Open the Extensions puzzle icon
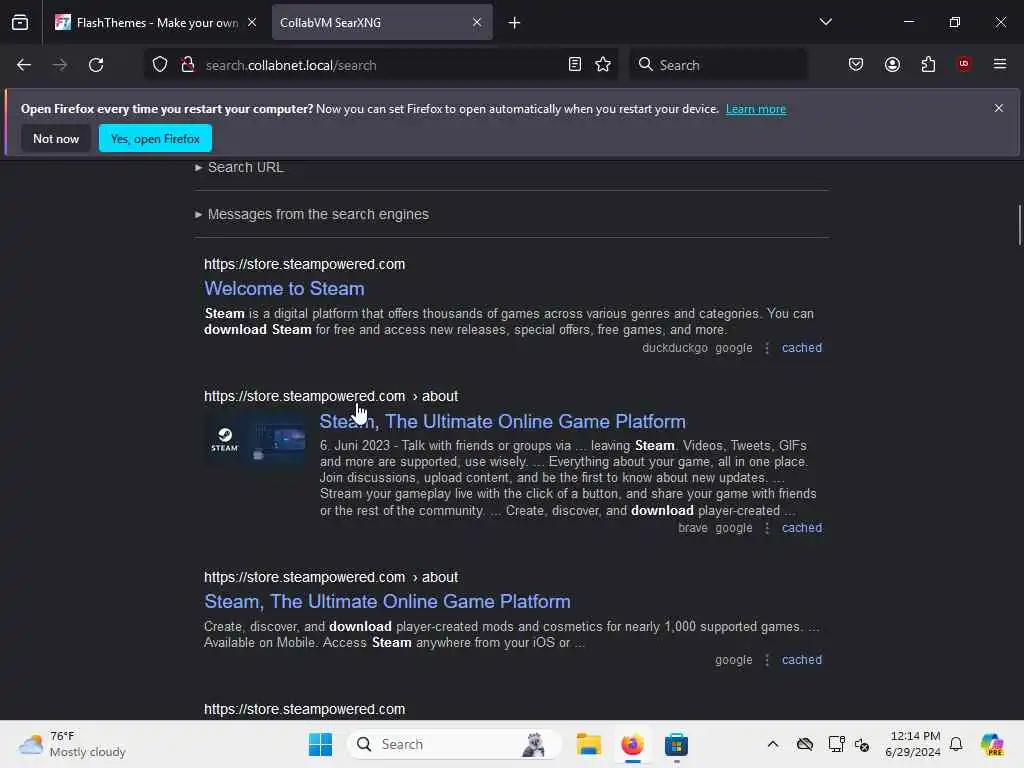 coord(928,64)
